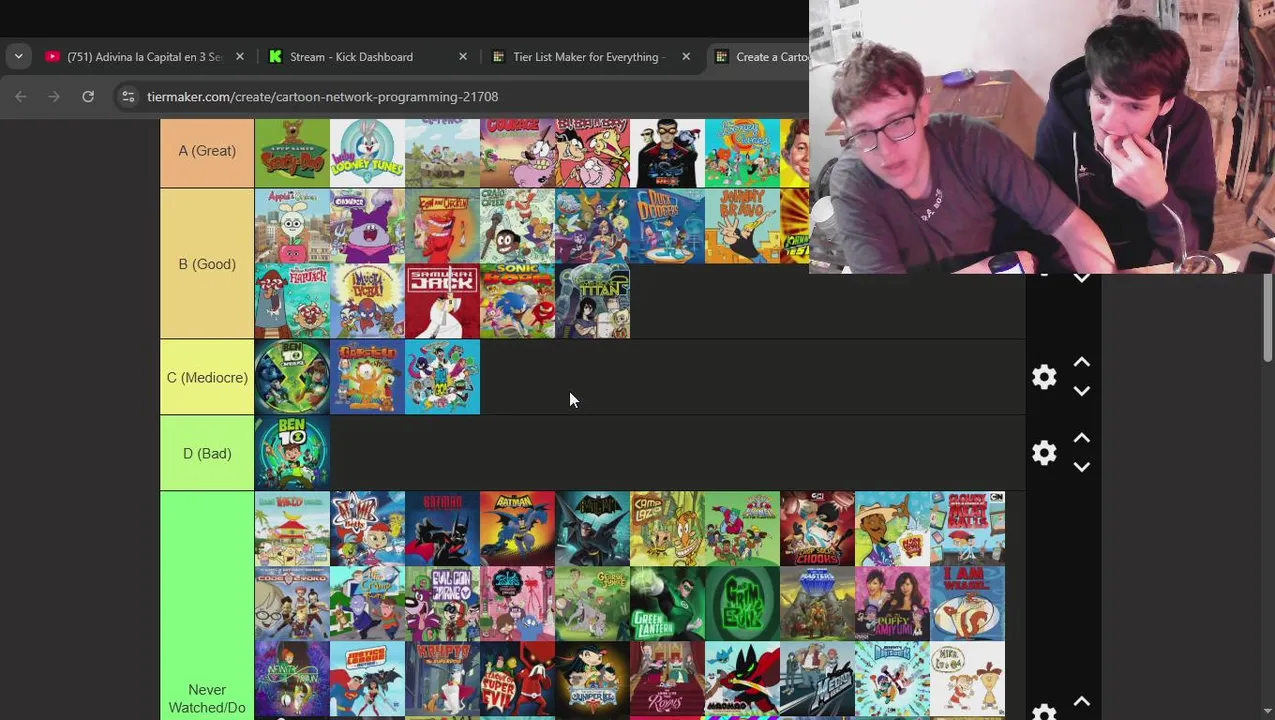Select the Grim & Evil thumbnail

(x=742, y=603)
